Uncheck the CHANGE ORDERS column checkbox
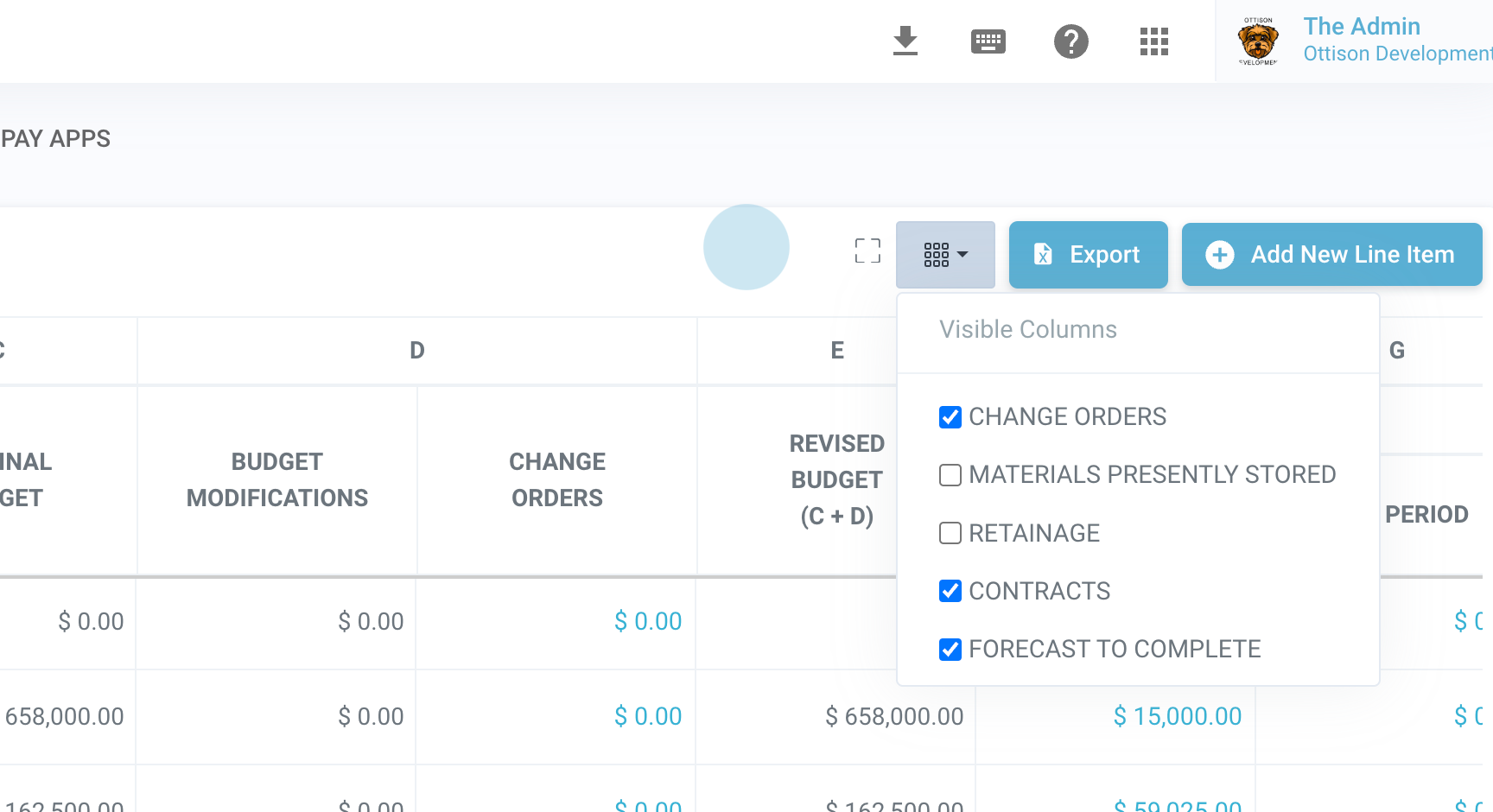 pos(950,417)
